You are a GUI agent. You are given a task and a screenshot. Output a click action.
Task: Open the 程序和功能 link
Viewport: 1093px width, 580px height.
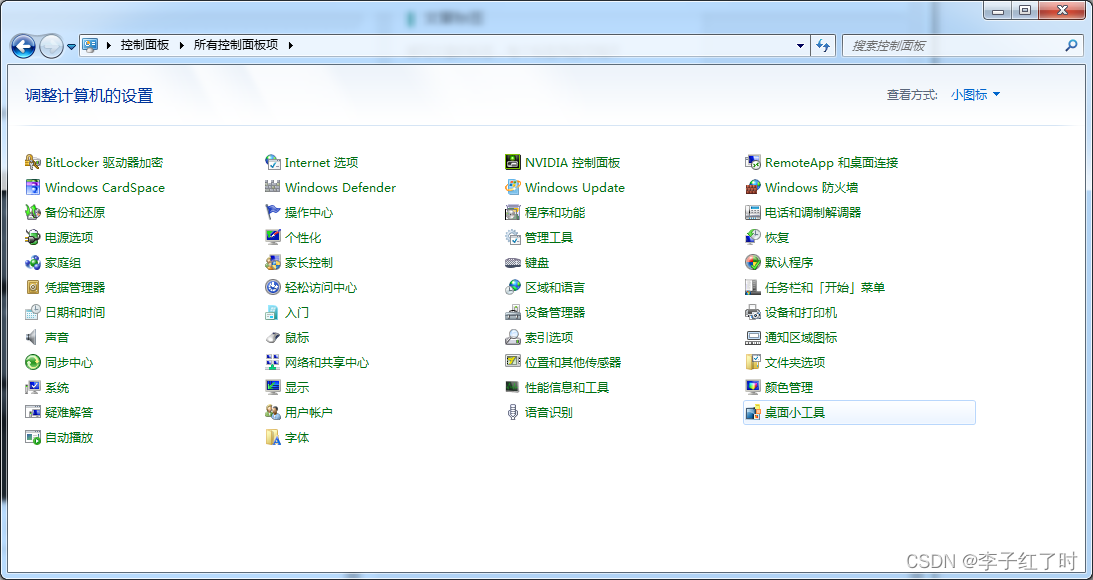tap(555, 213)
